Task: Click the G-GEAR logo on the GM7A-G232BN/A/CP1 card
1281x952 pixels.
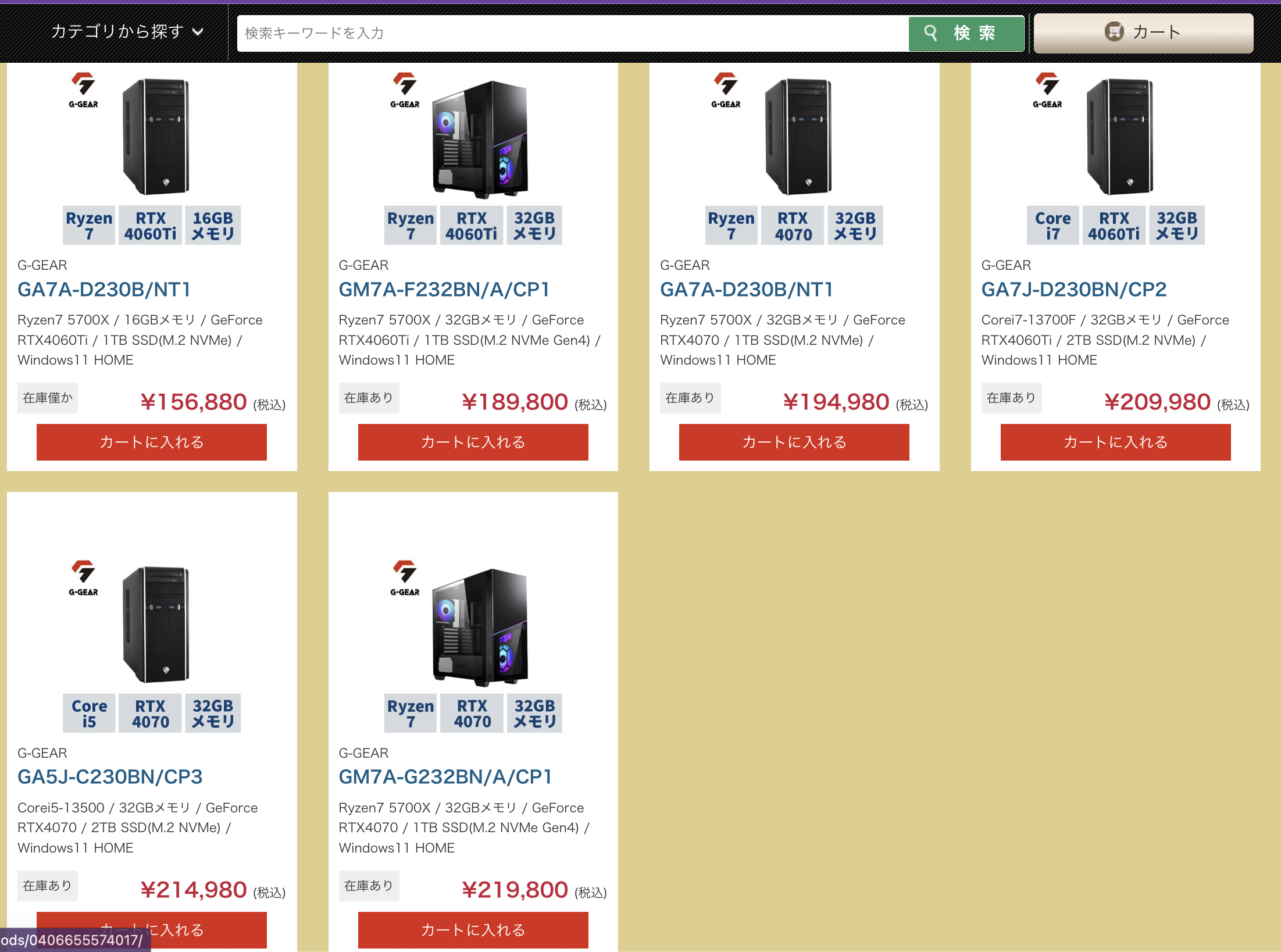Action: tap(405, 578)
